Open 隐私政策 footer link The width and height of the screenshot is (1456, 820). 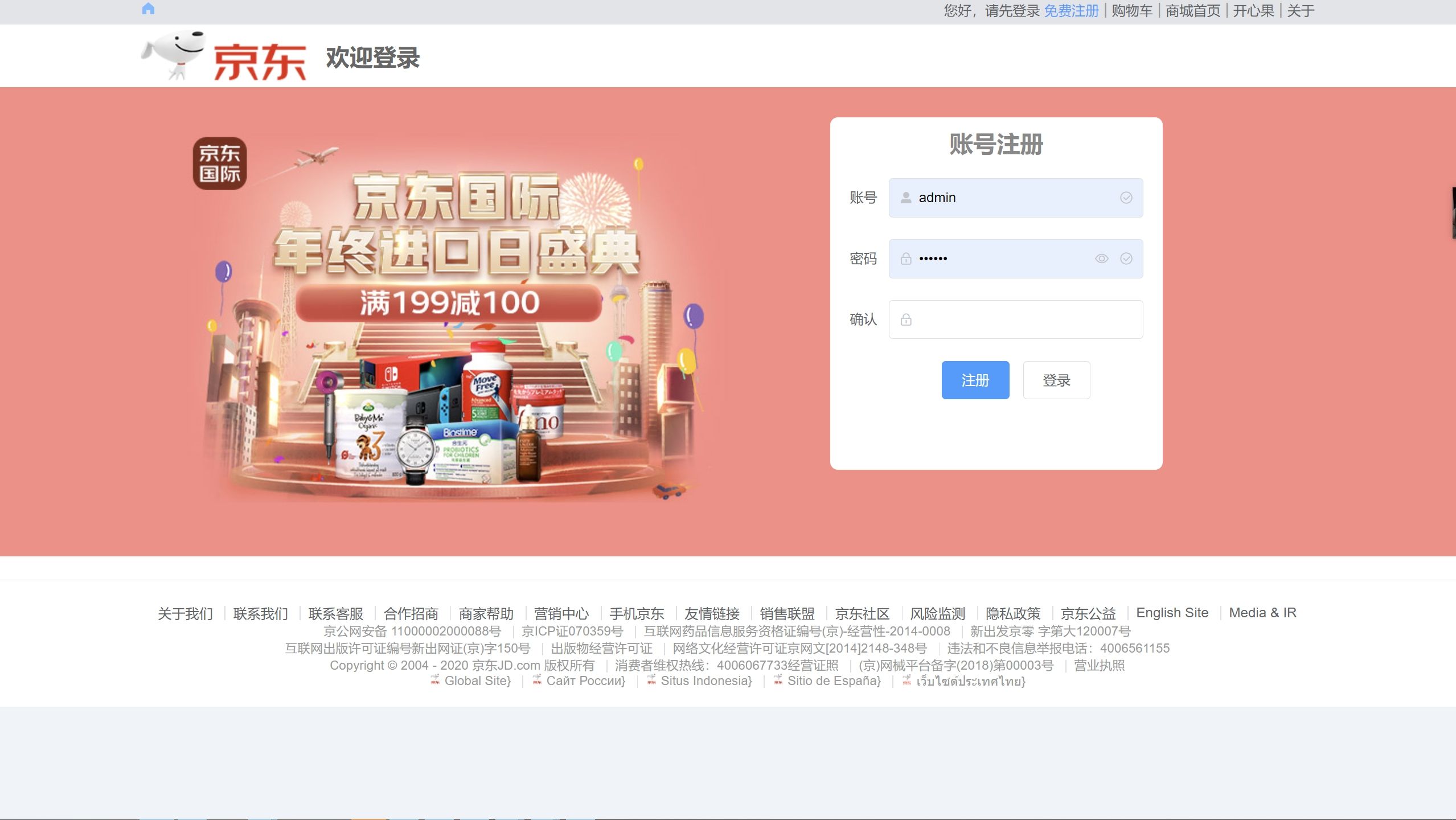[1012, 613]
